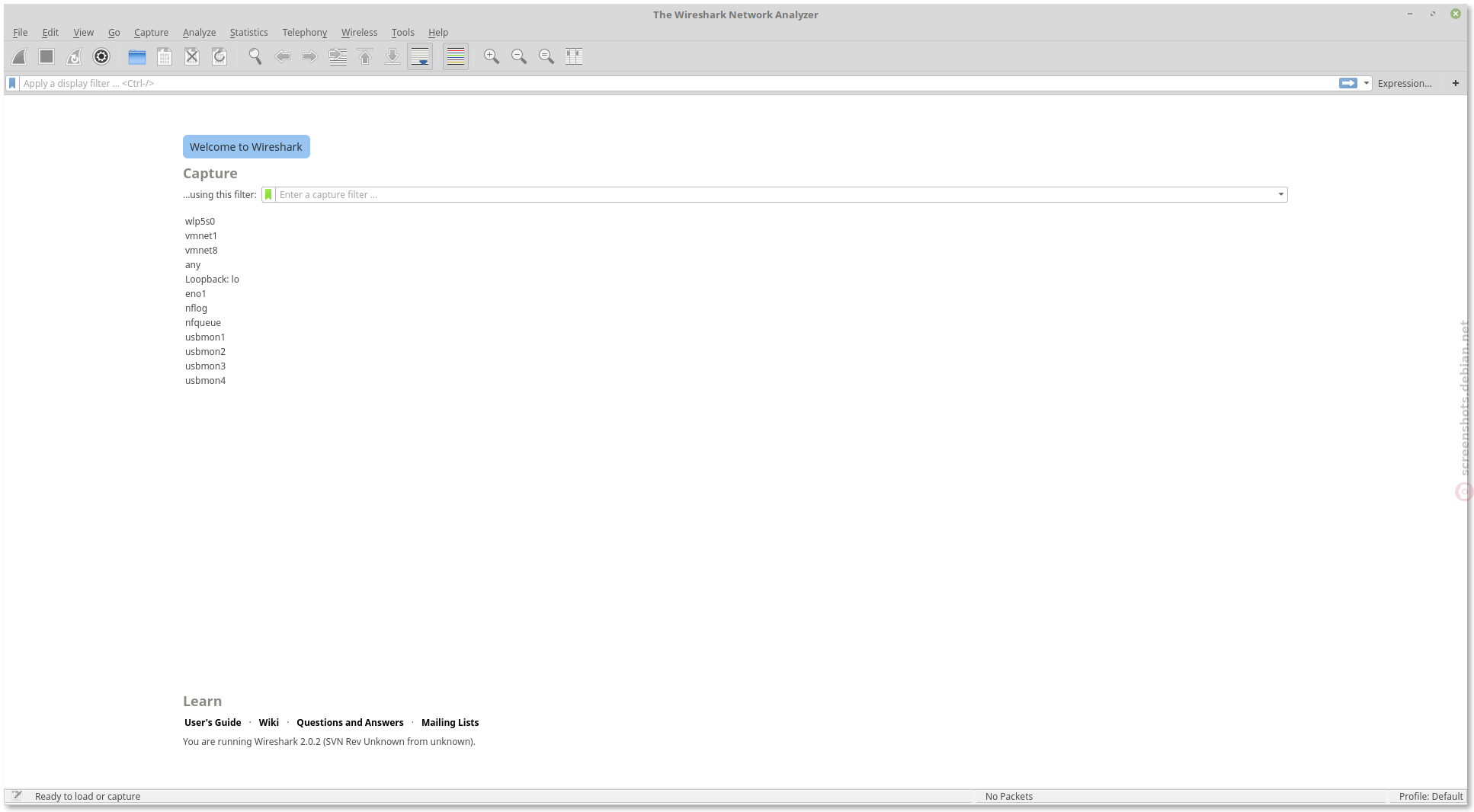Focus the display filter input field
Image resolution: width=1474 pixels, height=812 pixels.
678,83
